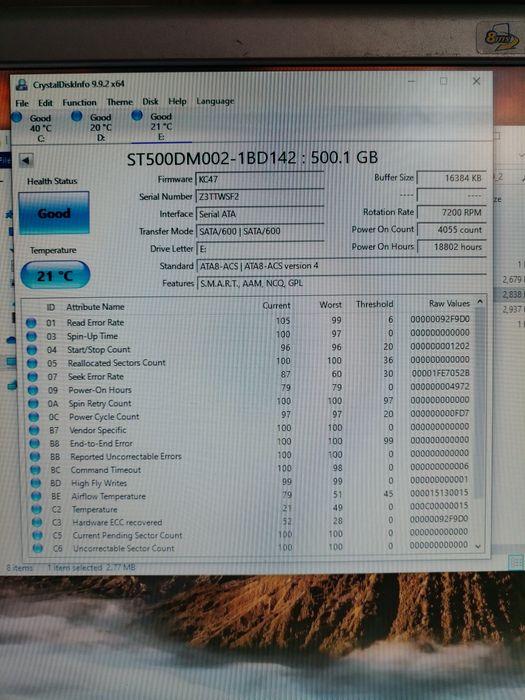525x700 pixels.
Task: Click the status icon for Spin-Up Time
Action: 32,336
